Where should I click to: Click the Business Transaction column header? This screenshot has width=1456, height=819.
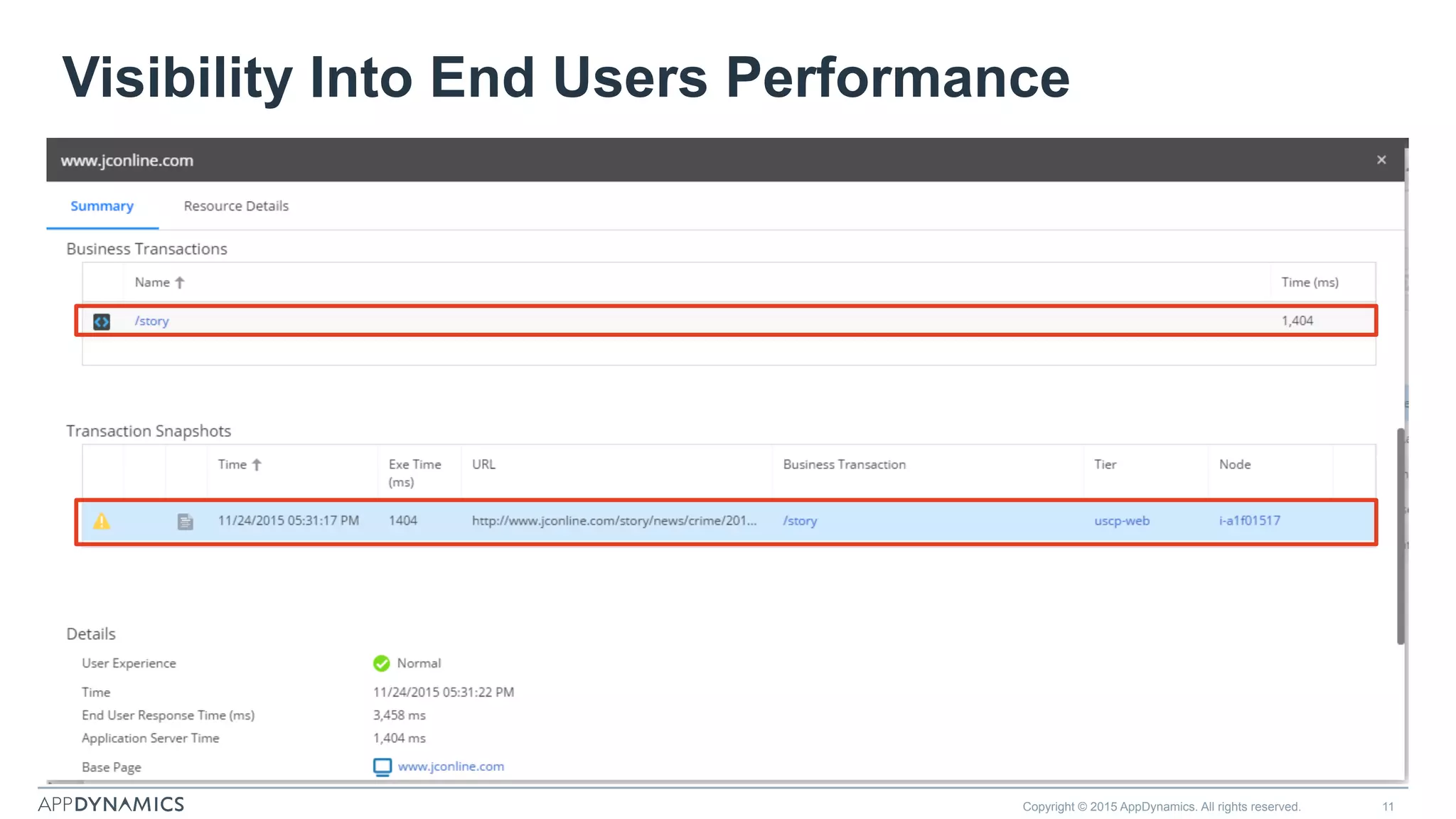[844, 464]
